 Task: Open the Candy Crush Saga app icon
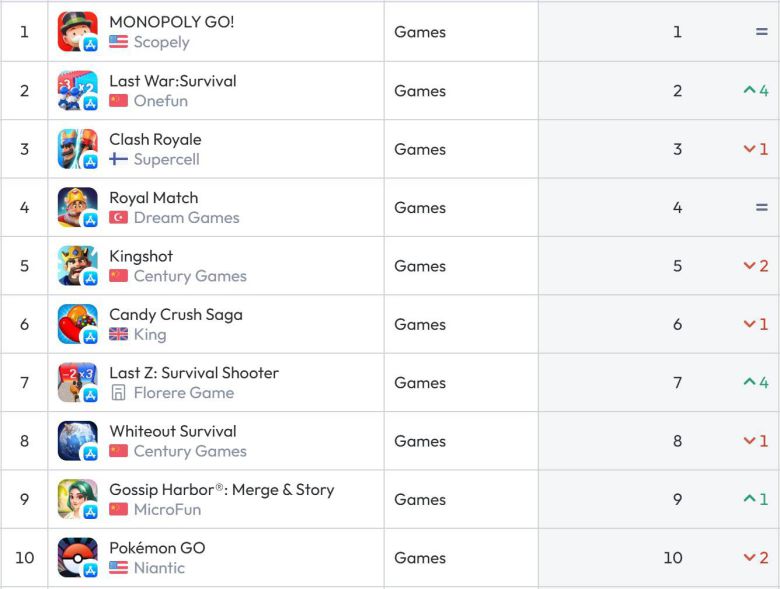point(77,325)
